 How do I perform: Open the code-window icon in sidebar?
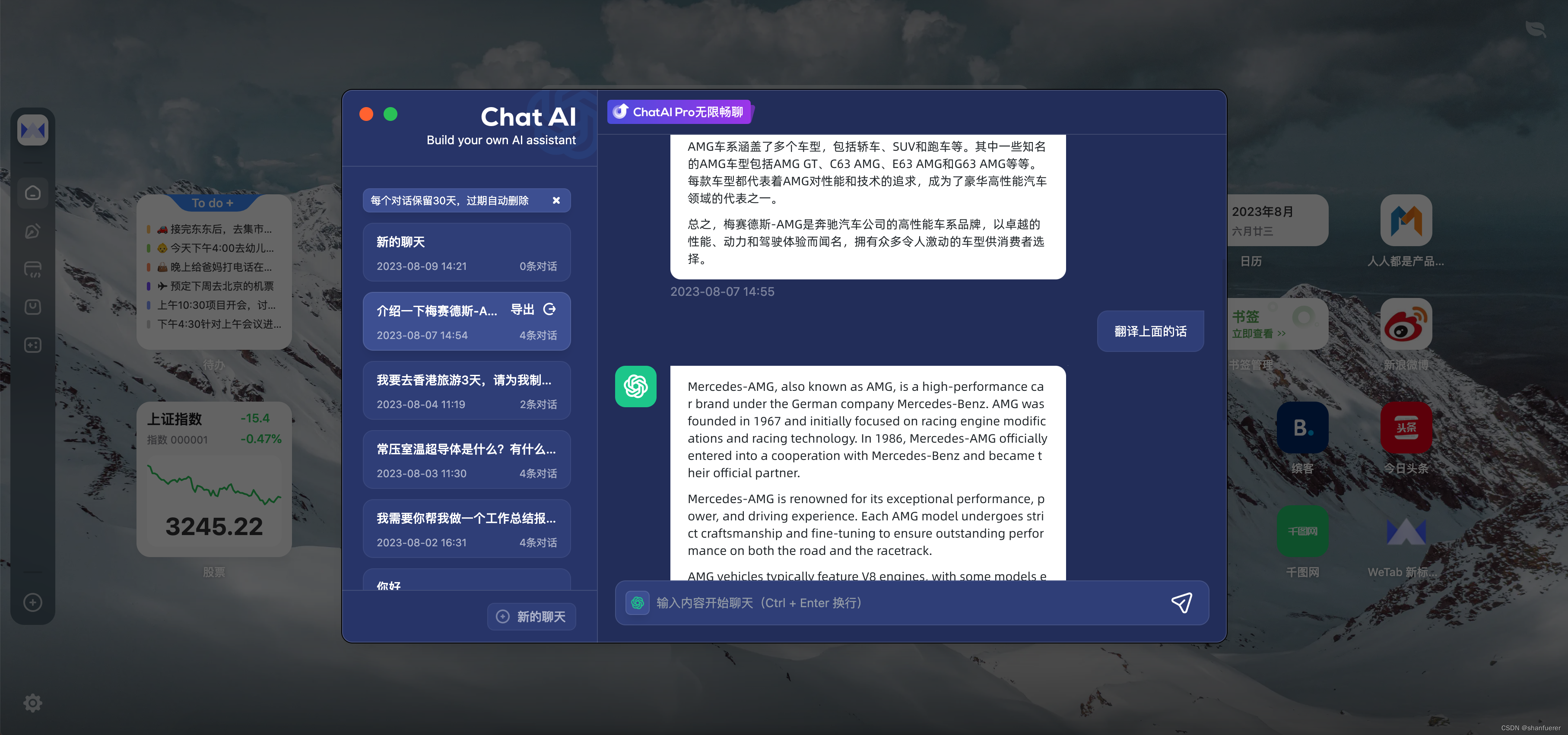pyautogui.click(x=33, y=269)
